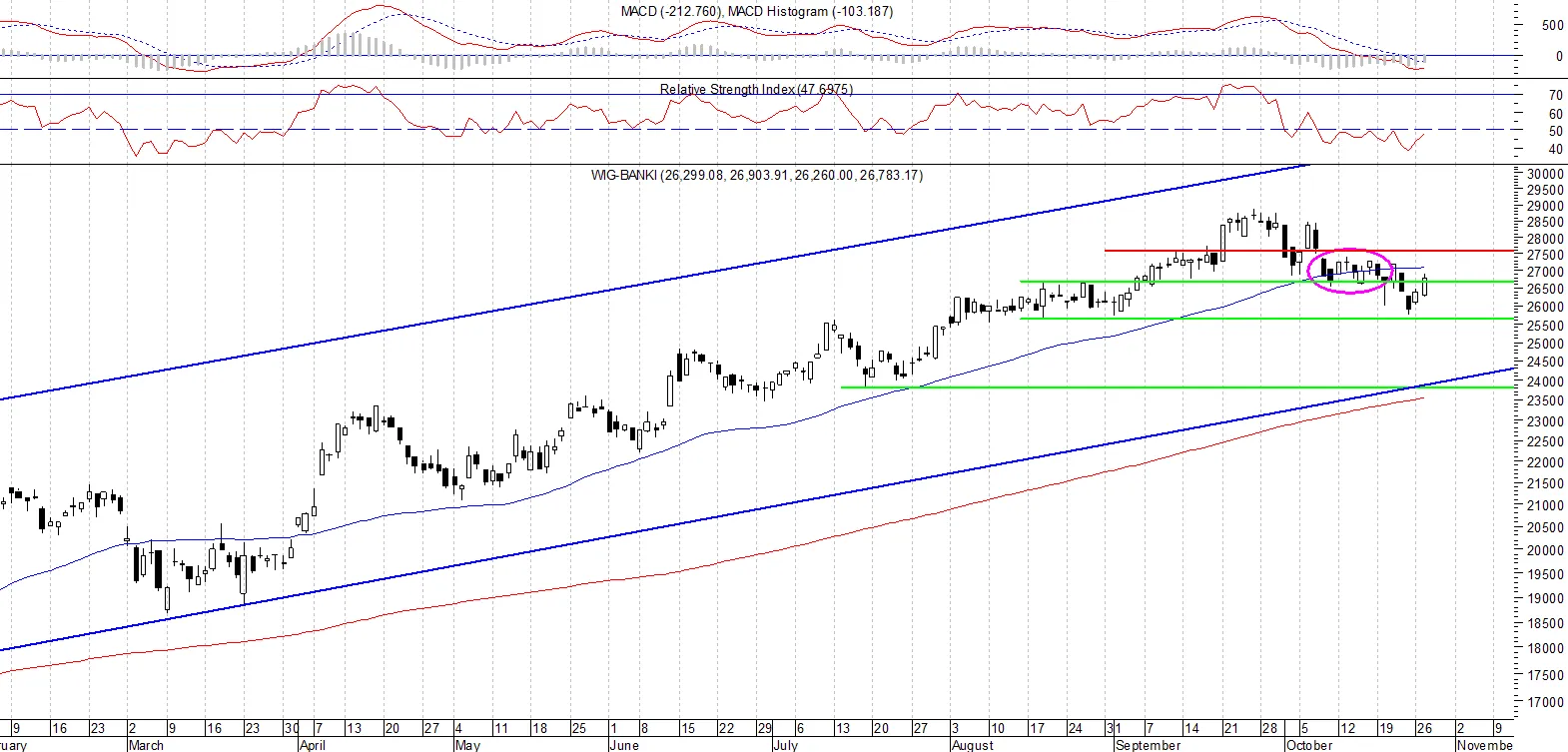Screen dimensions: 1568x752
Task: Select the date tick labeled 31
Action: coord(1114,729)
